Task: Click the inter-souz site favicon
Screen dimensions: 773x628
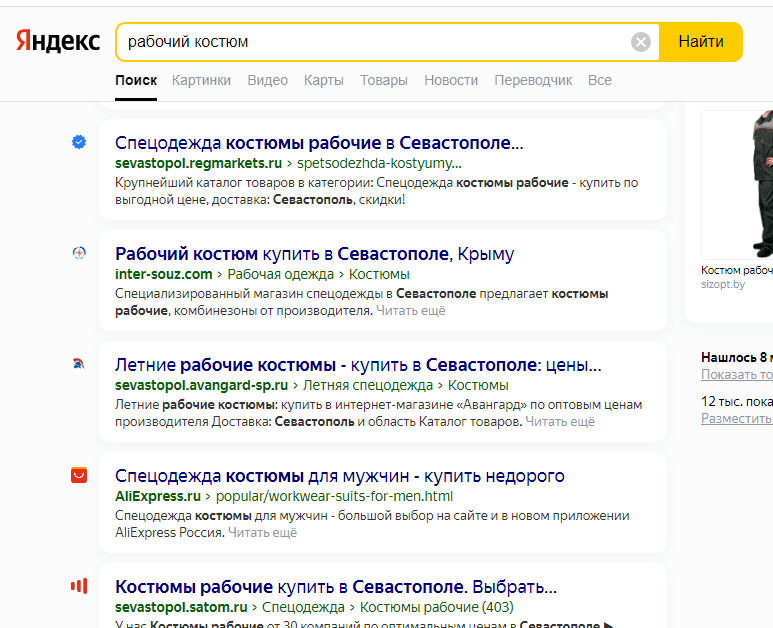Action: pyautogui.click(x=79, y=253)
